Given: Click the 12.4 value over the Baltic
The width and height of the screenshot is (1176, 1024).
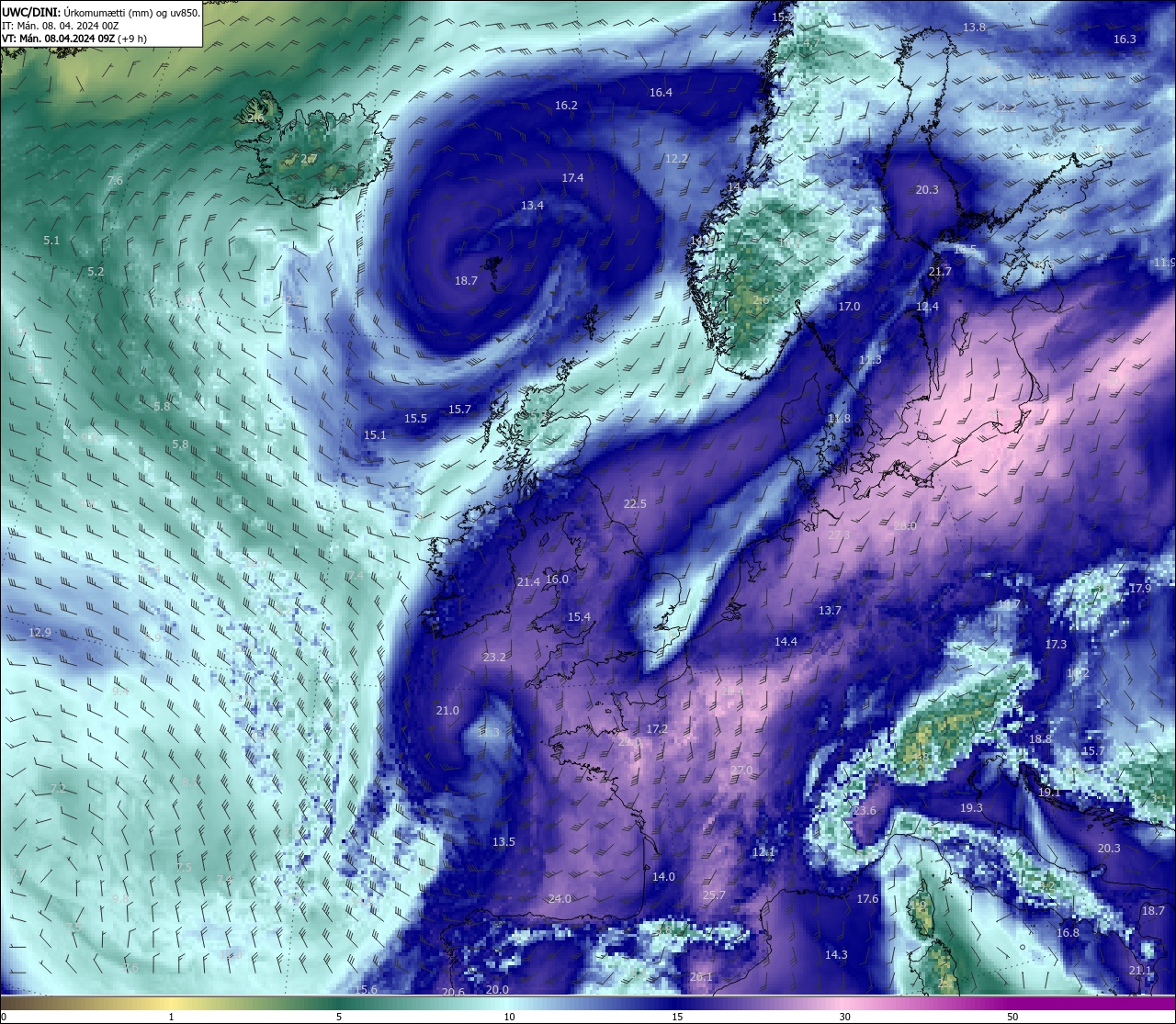Looking at the screenshot, I should tap(928, 307).
